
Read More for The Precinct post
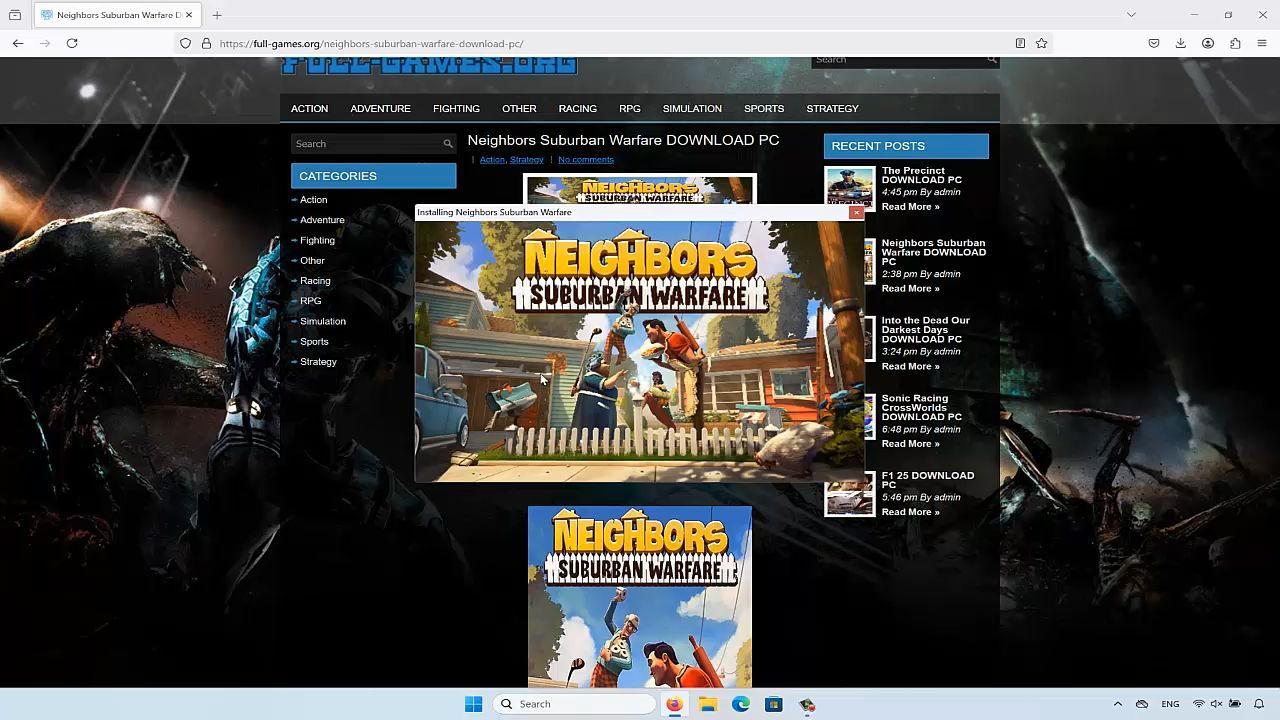910,207
